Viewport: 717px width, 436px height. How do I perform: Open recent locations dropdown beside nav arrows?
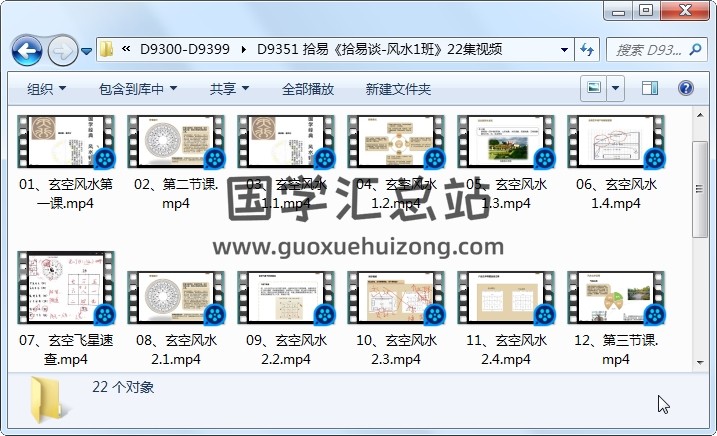pos(86,51)
